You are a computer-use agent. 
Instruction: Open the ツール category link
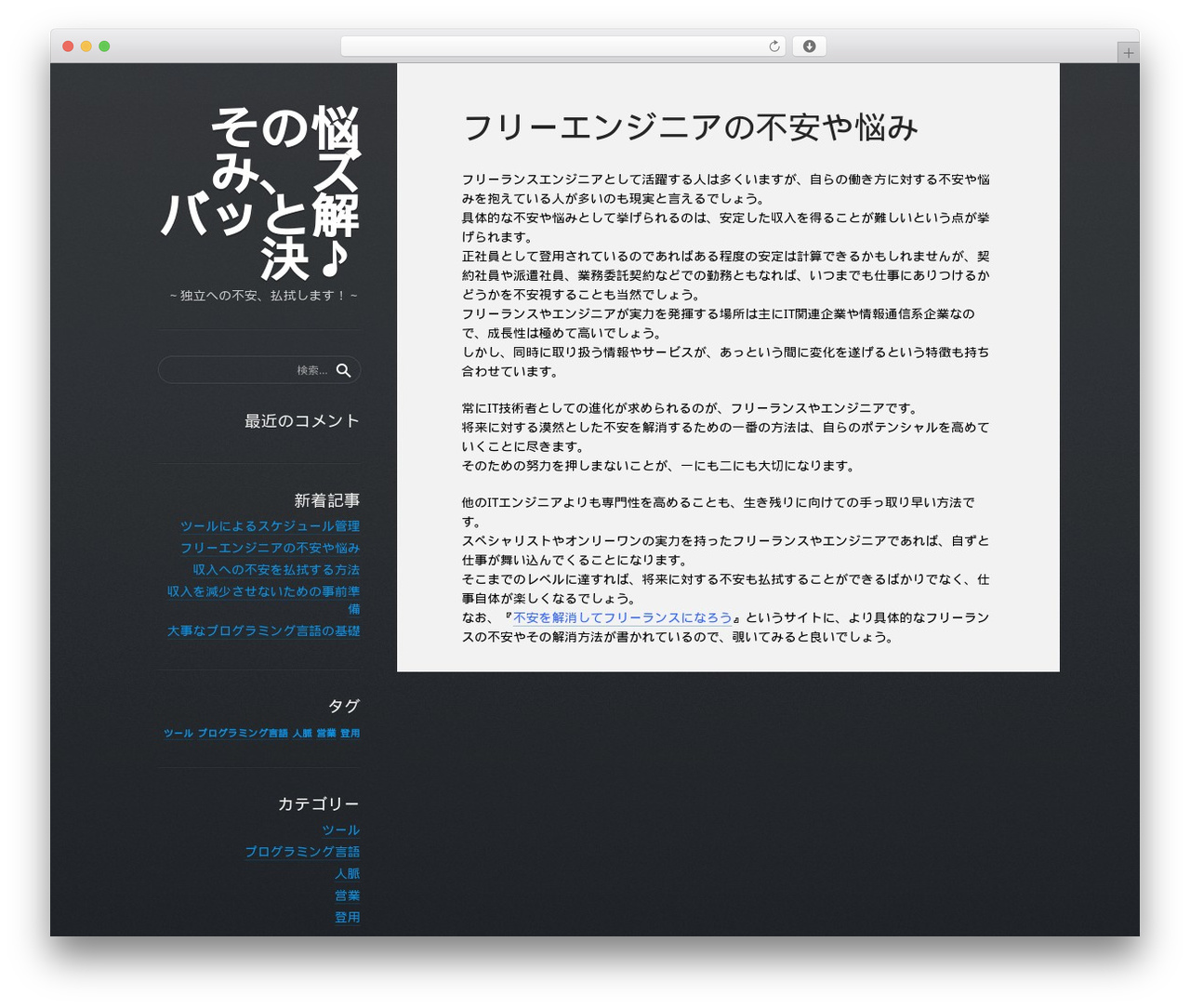click(x=341, y=830)
